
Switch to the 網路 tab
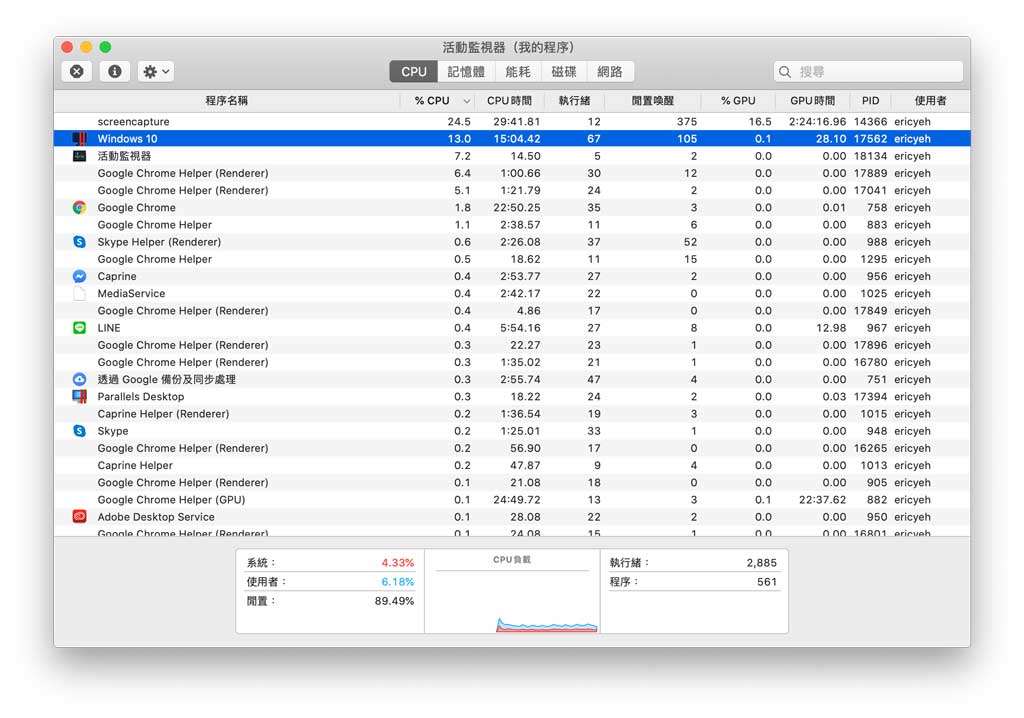(x=609, y=71)
